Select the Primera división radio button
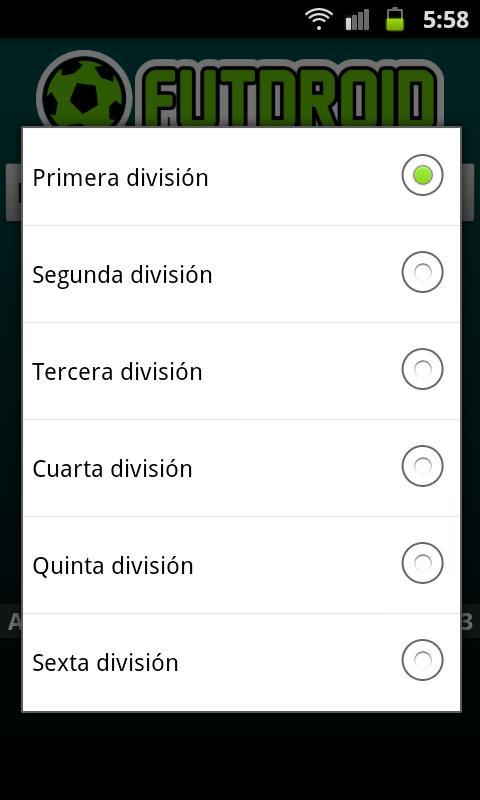The image size is (480, 800). tap(422, 175)
